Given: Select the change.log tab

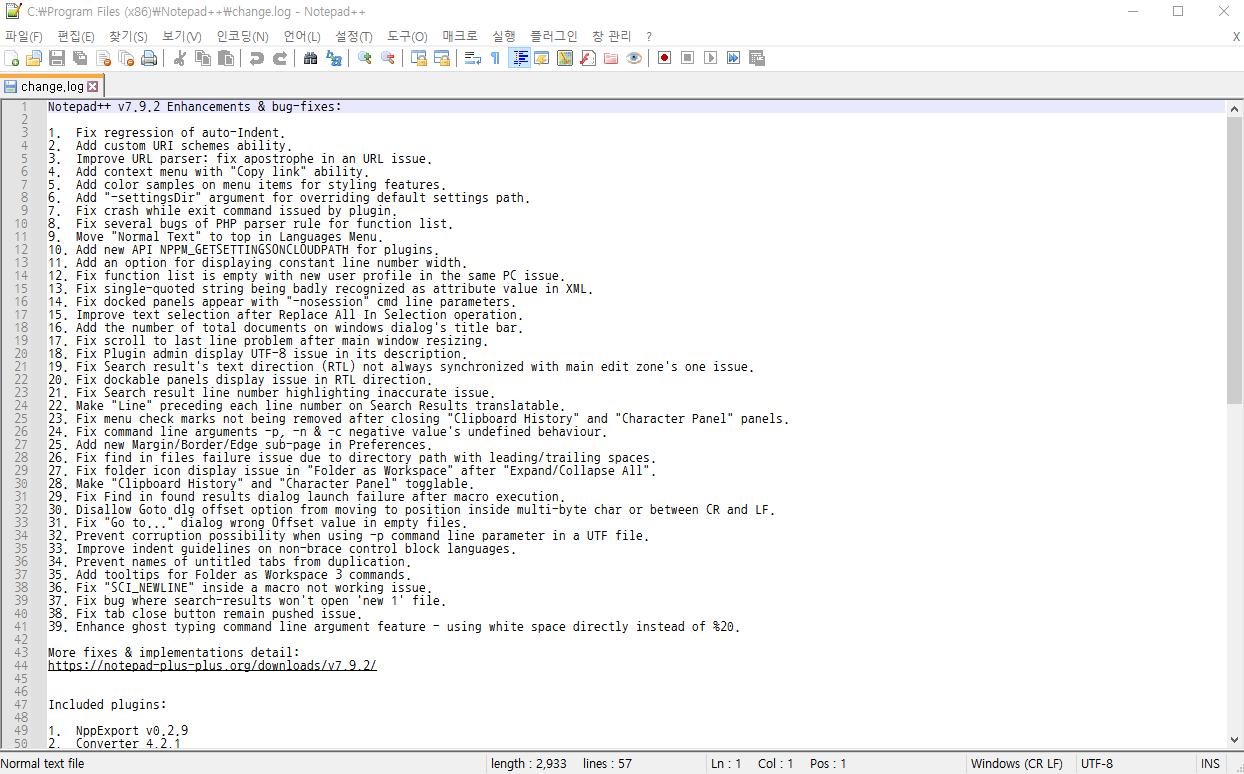Looking at the screenshot, I should [x=52, y=87].
